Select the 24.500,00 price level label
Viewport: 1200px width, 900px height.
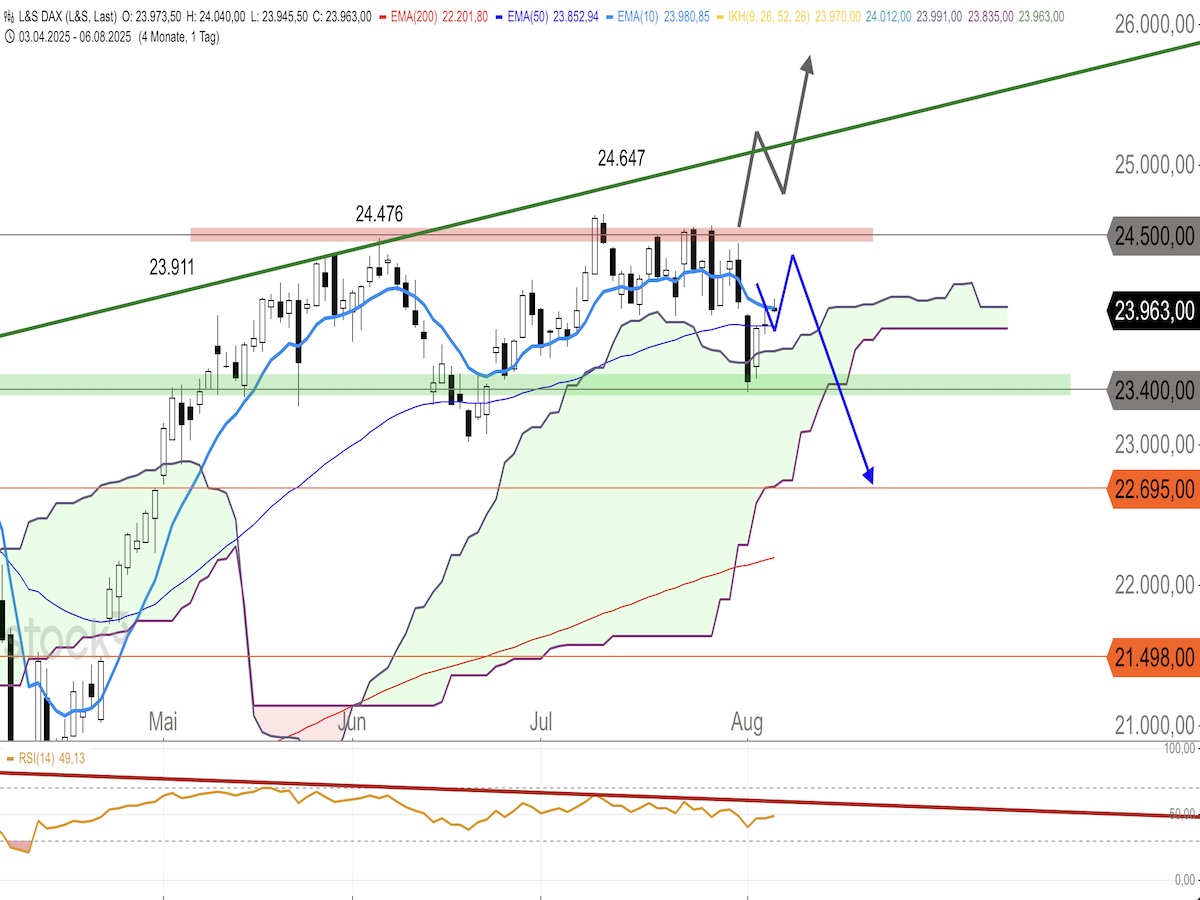pyautogui.click(x=1153, y=236)
